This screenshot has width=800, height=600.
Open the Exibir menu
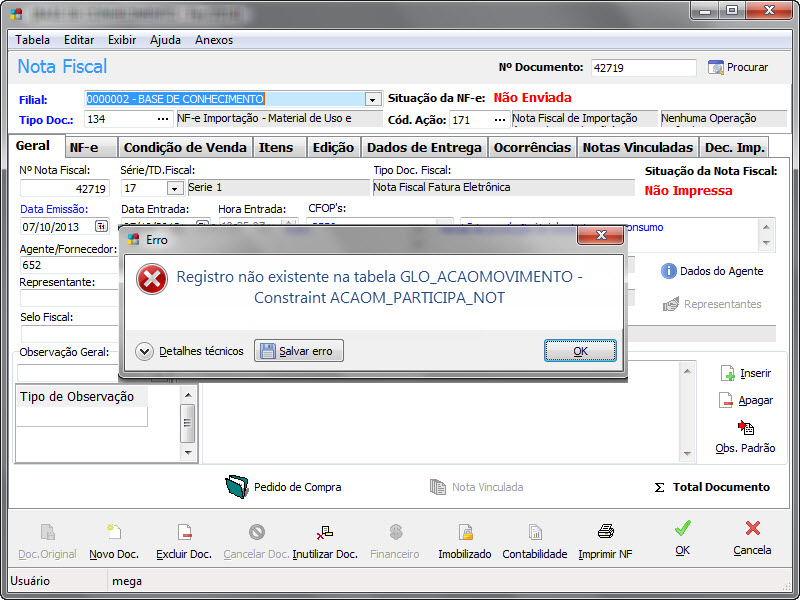coord(122,40)
